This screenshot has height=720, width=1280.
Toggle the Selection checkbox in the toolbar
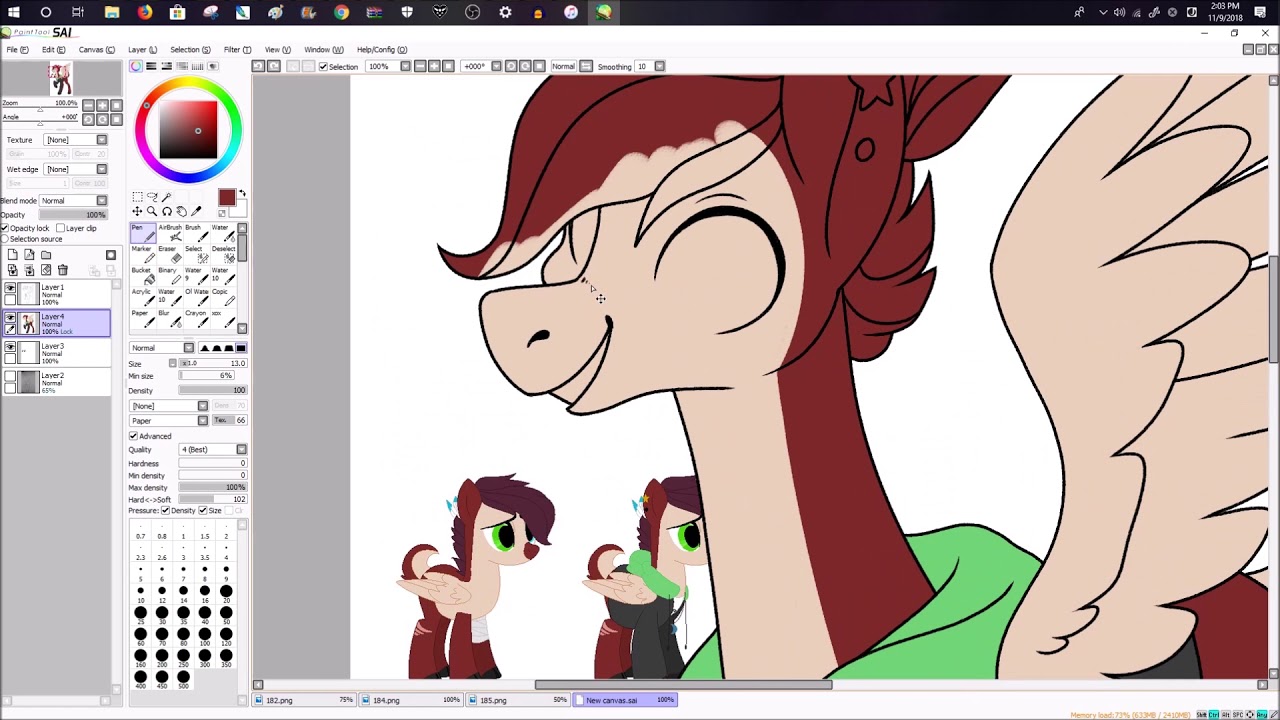(x=323, y=67)
